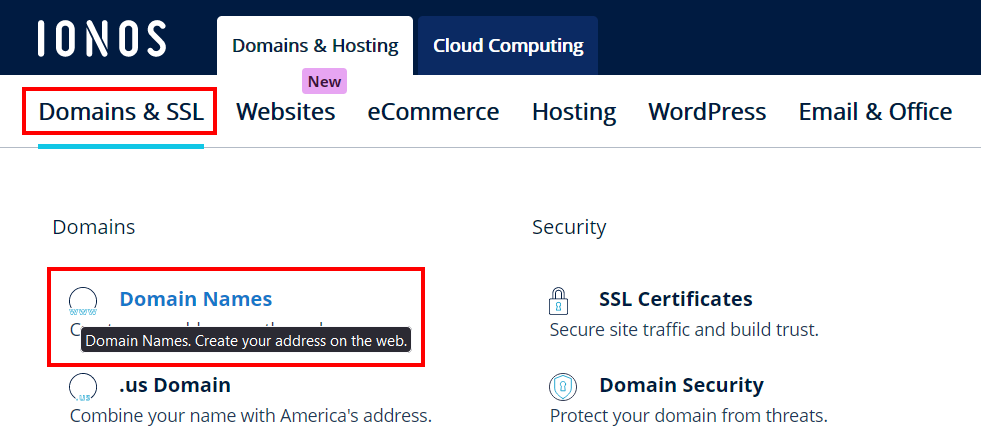Viewport: 981px width, 444px height.
Task: Open the Domain Names link
Action: (x=195, y=299)
